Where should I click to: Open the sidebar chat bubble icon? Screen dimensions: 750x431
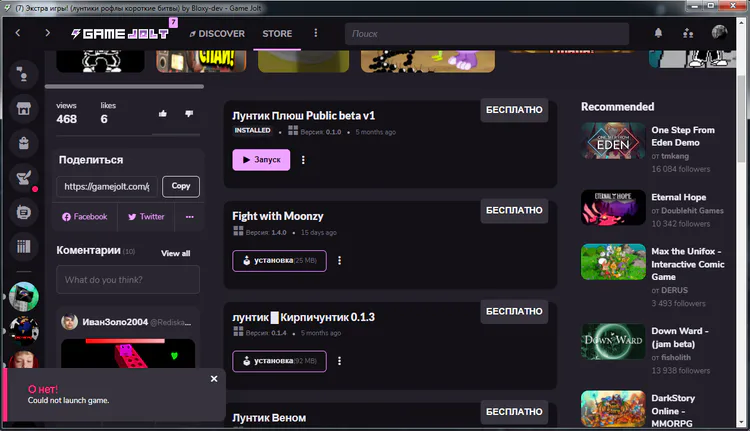click(23, 212)
